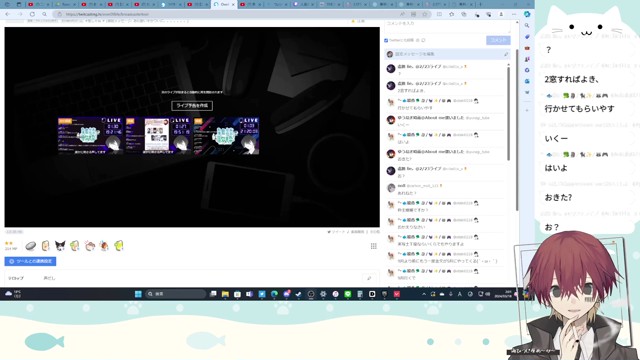Open the Edge Copilot icon at top right
This screenshot has height=360, width=640.
pyautogui.click(x=527, y=14)
